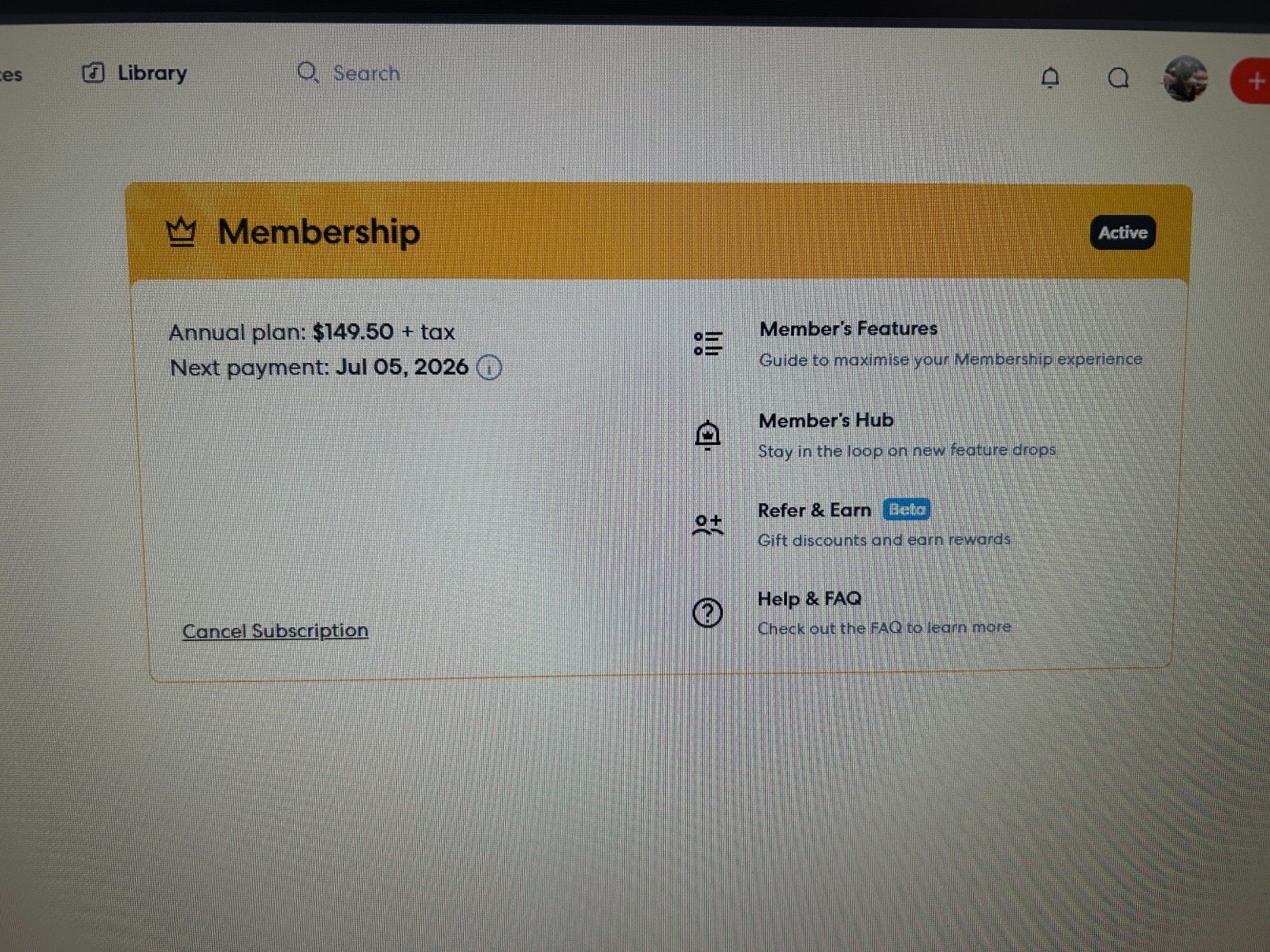The width and height of the screenshot is (1270, 952).
Task: Show next payment info tooltip icon
Action: coord(489,368)
